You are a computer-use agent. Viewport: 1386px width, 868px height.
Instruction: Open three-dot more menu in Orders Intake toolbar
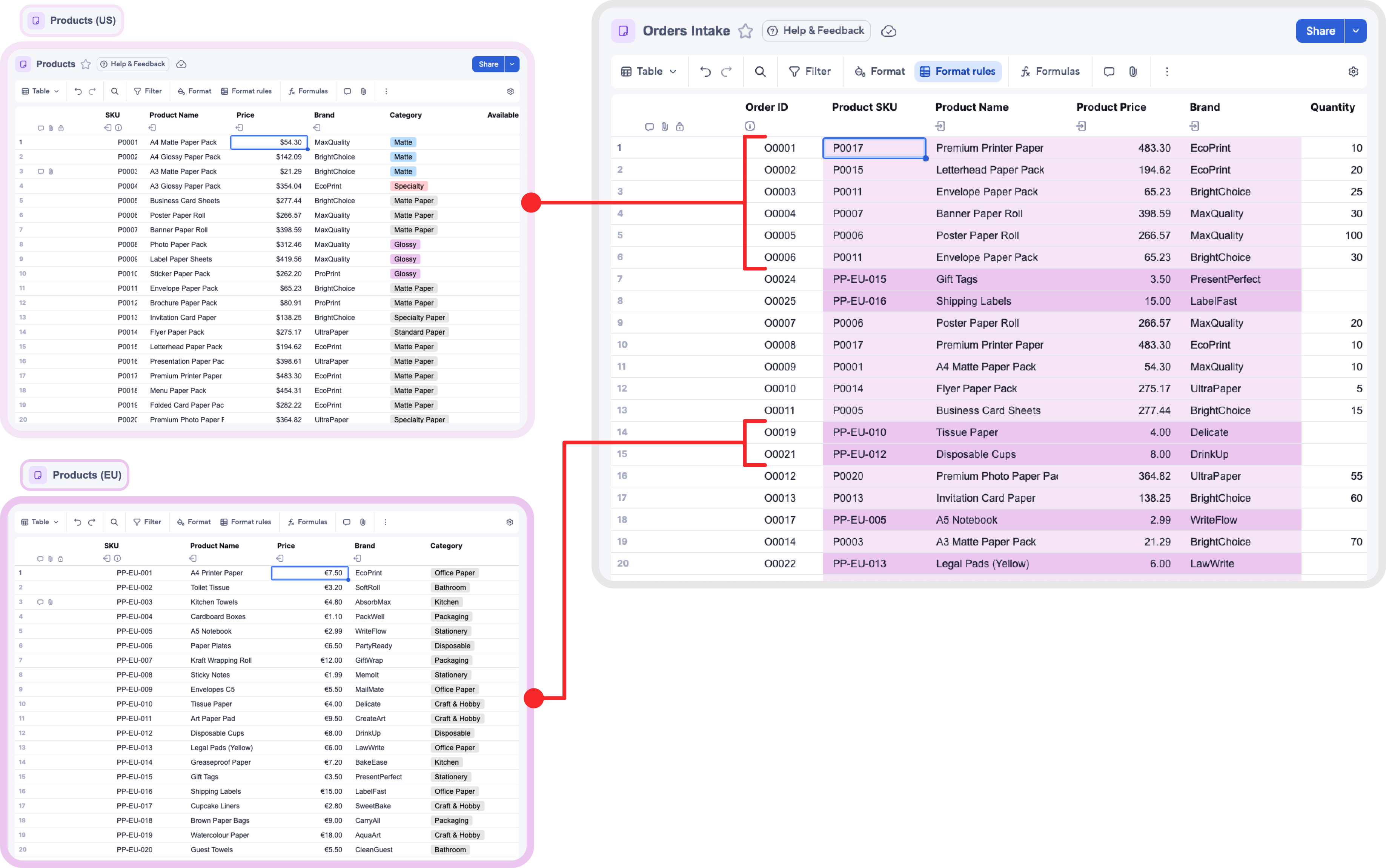tap(1167, 72)
